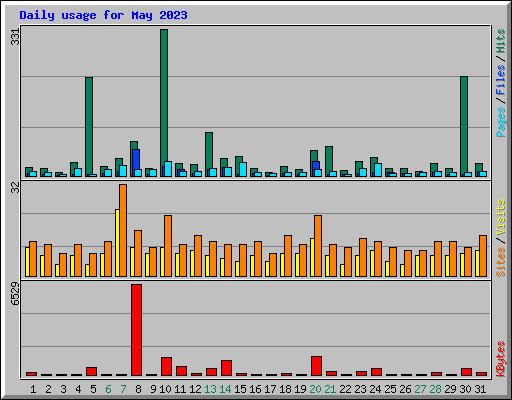Select day 18 on the x-axis
The width and height of the screenshot is (512, 400).
[285, 389]
